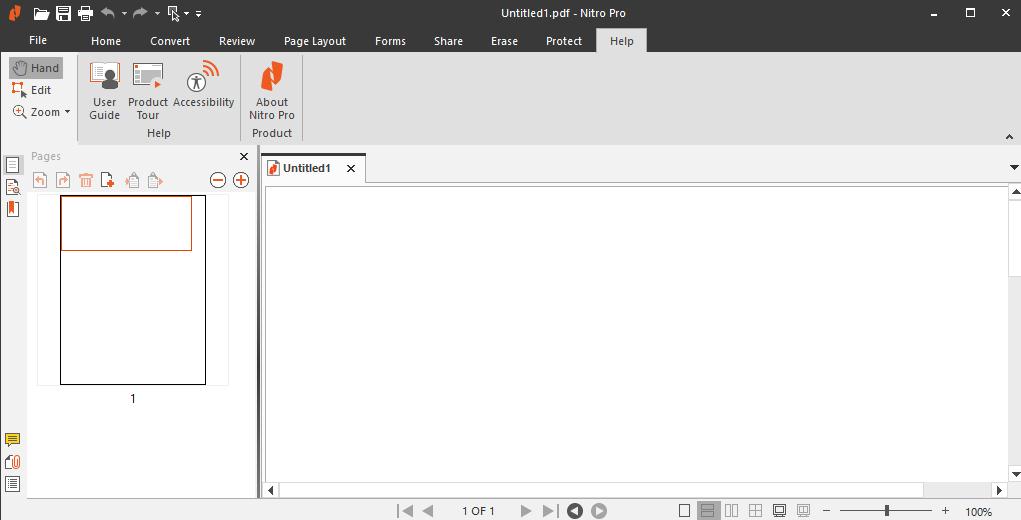Close the Pages panel
Screen dimensions: 1021x520
coord(244,156)
